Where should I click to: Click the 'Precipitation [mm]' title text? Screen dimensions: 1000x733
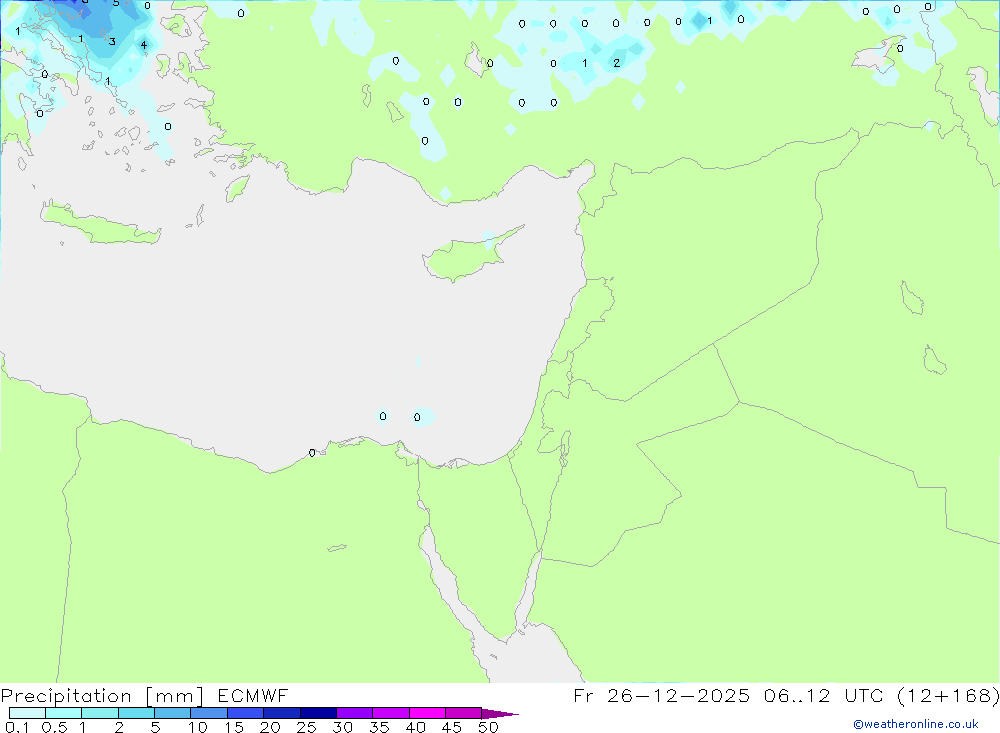pyautogui.click(x=102, y=696)
